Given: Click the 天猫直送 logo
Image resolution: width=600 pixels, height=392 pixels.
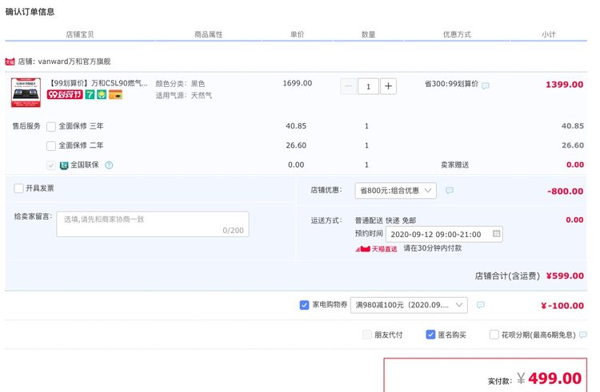Looking at the screenshot, I should point(377,249).
